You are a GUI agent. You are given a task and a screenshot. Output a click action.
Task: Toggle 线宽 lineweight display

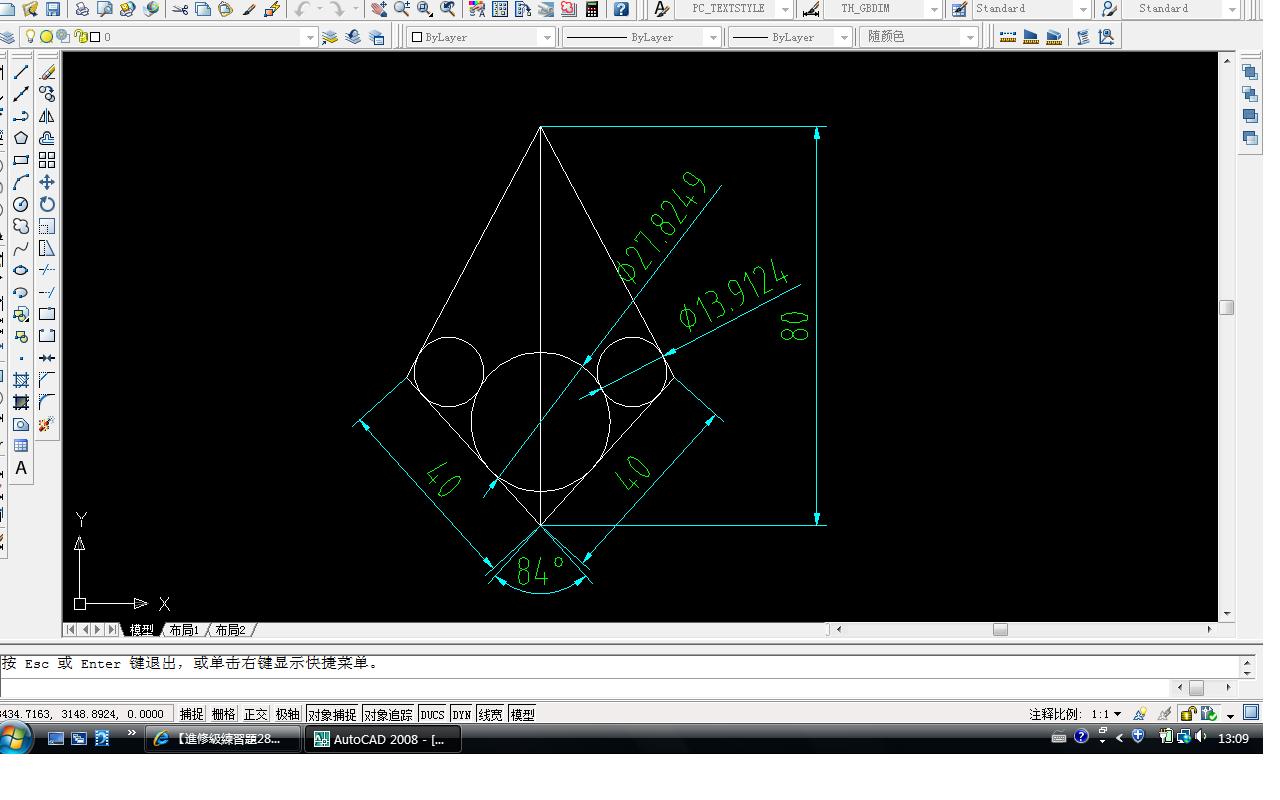[x=490, y=714]
